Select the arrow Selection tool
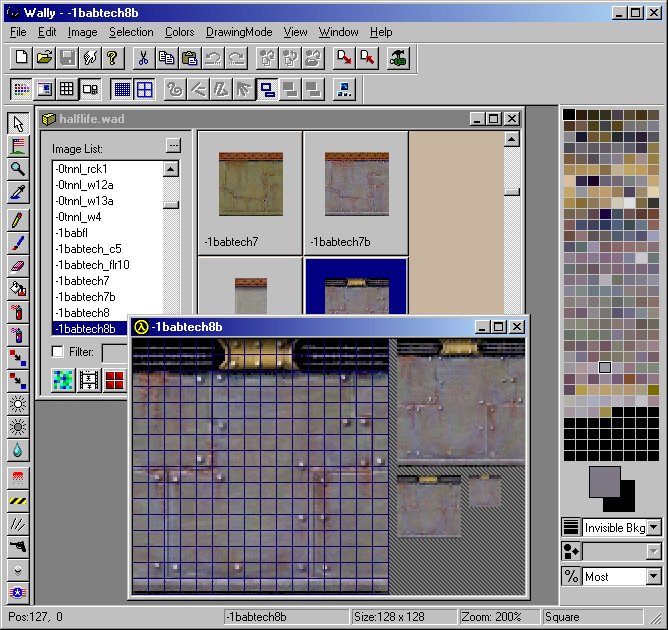 click(x=18, y=124)
